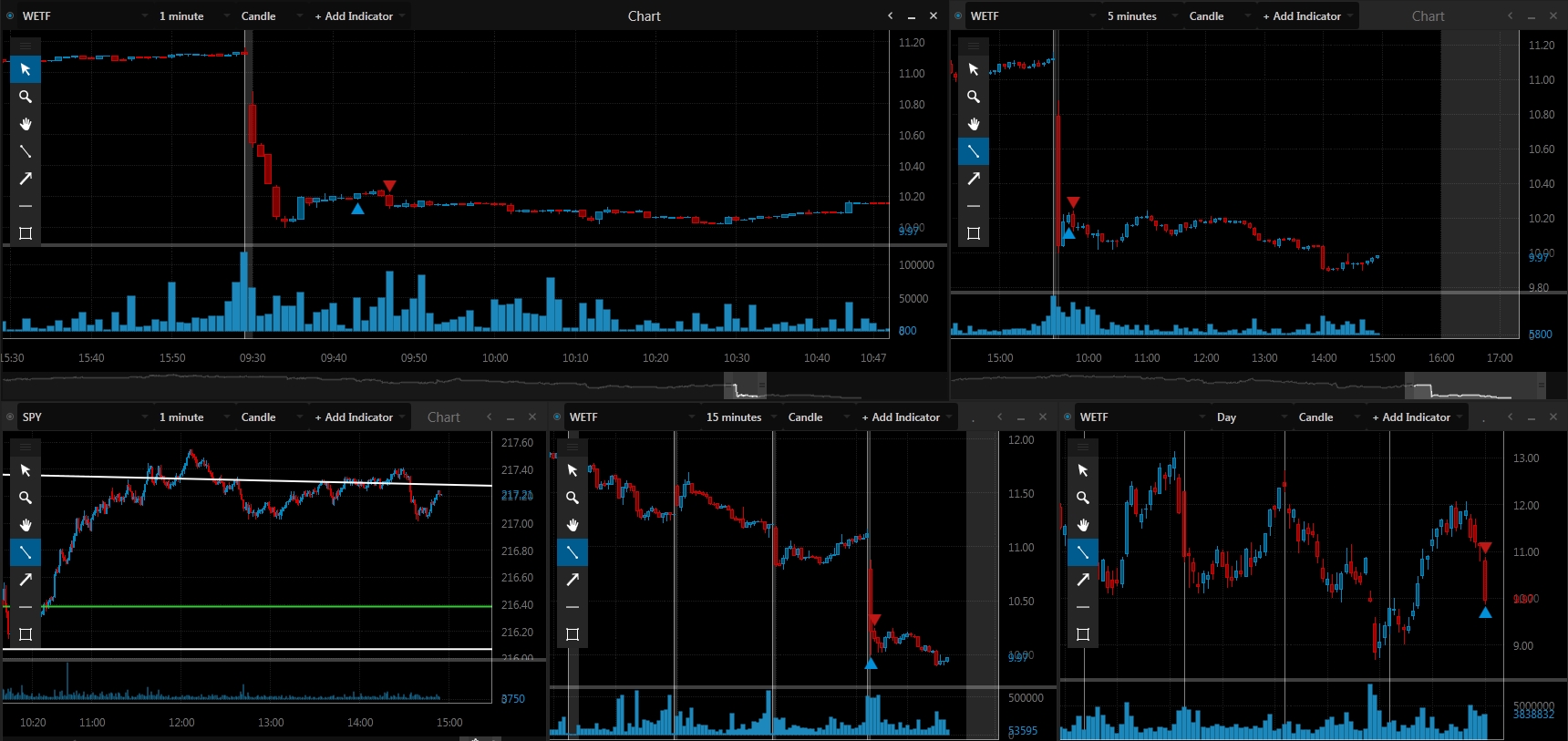1568x741 pixels.
Task: Select pointer tool in WETF Day chart
Action: 1083,470
